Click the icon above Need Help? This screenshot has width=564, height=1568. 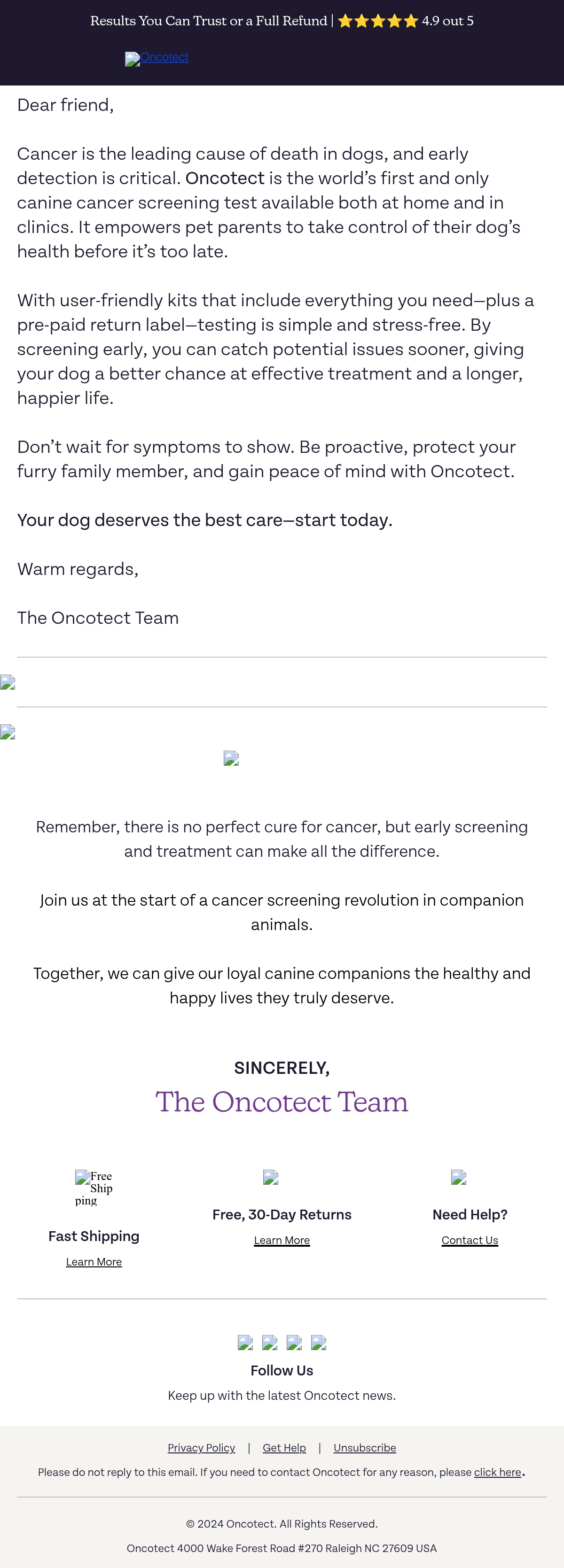tap(459, 1177)
